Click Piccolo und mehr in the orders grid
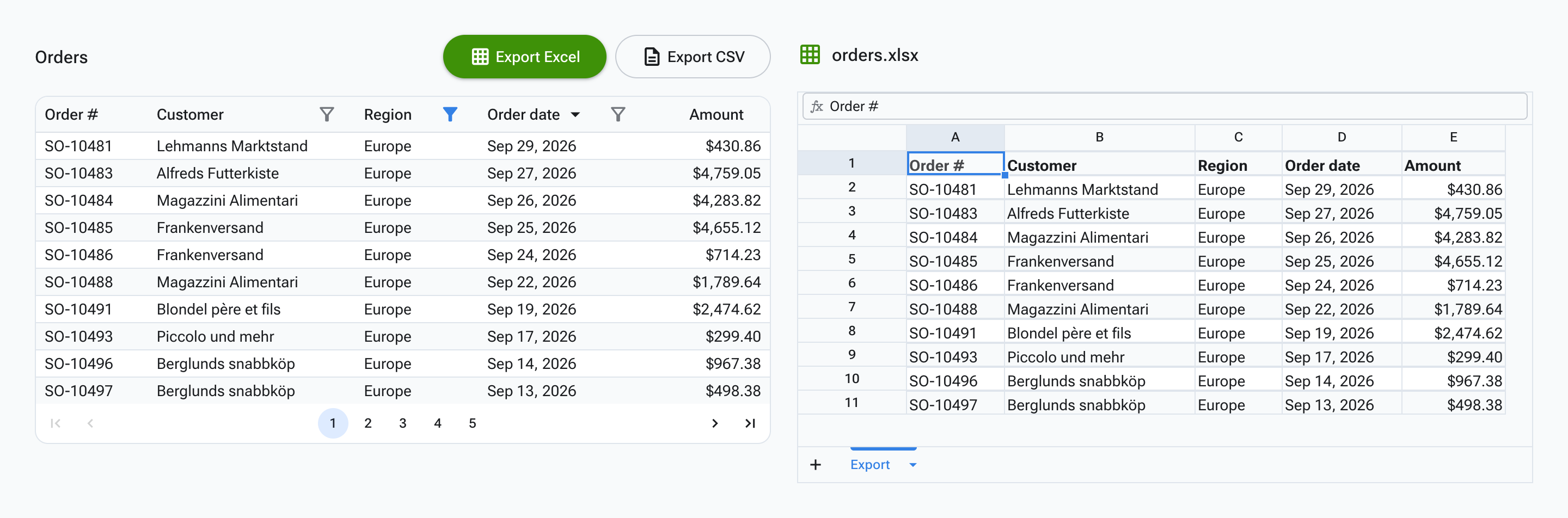The width and height of the screenshot is (1568, 518). coord(216,337)
